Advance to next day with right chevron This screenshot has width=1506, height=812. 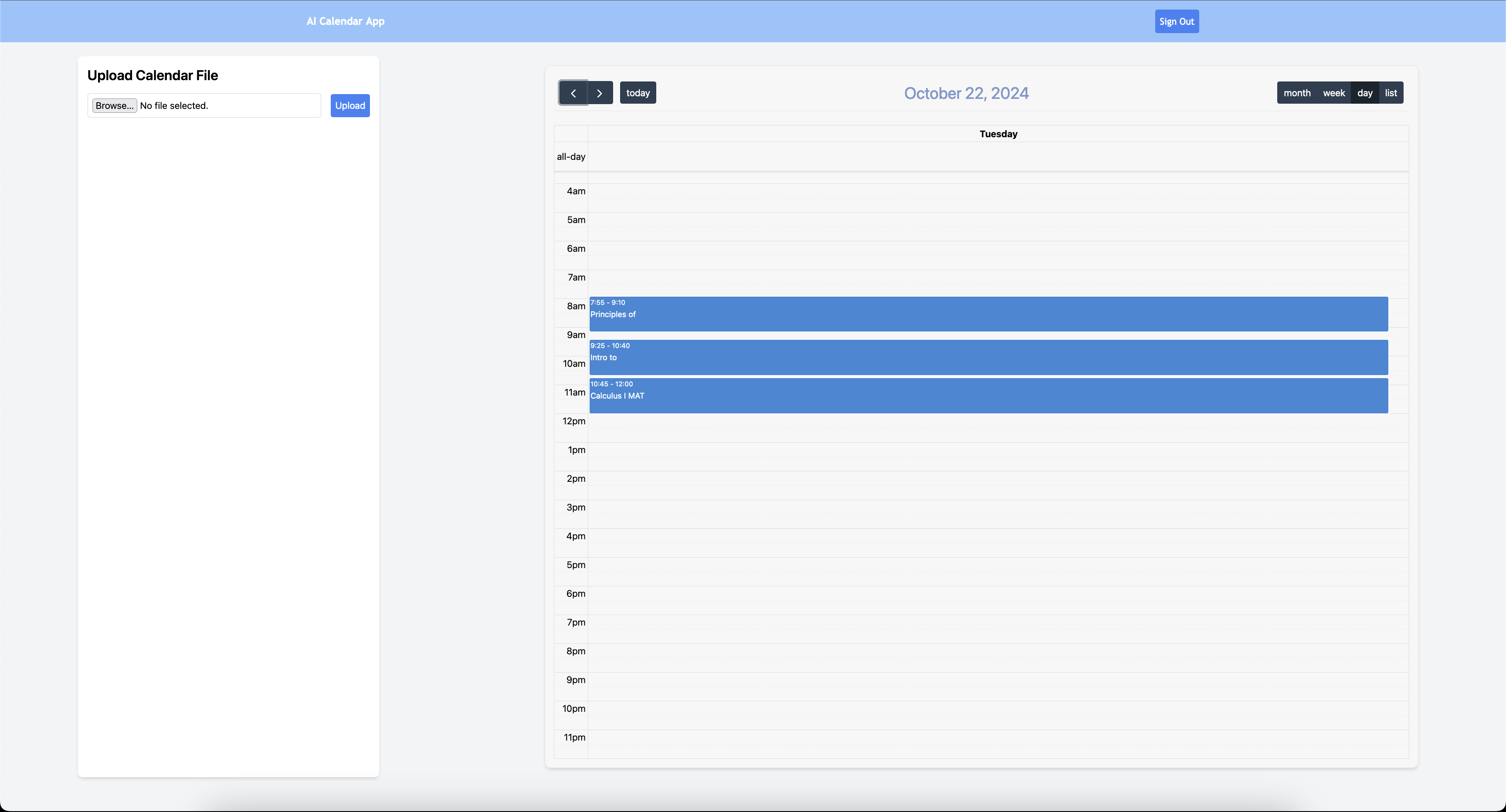point(599,93)
